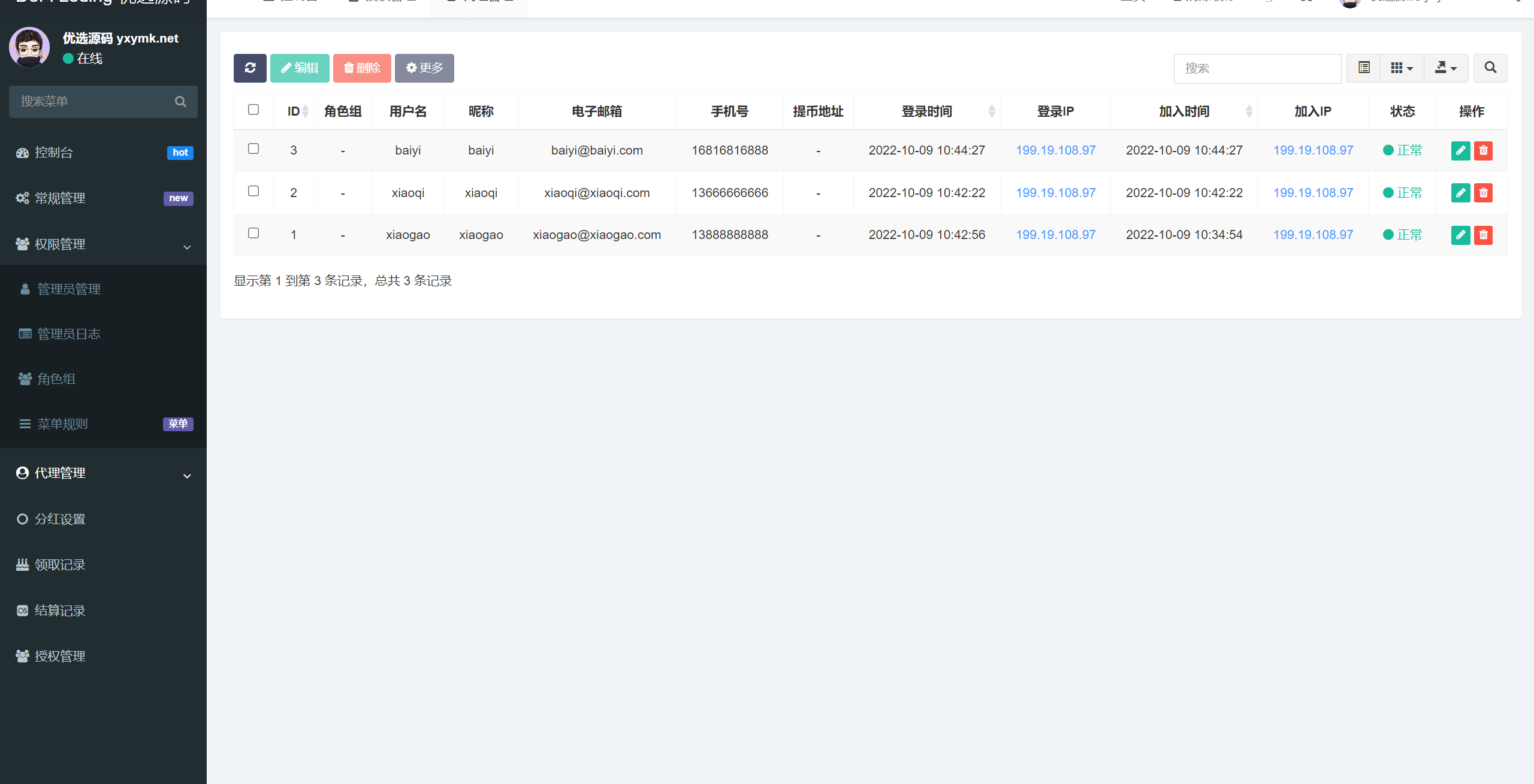Open 管理员日志 in the sidebar
The width and height of the screenshot is (1534, 784).
(x=69, y=334)
